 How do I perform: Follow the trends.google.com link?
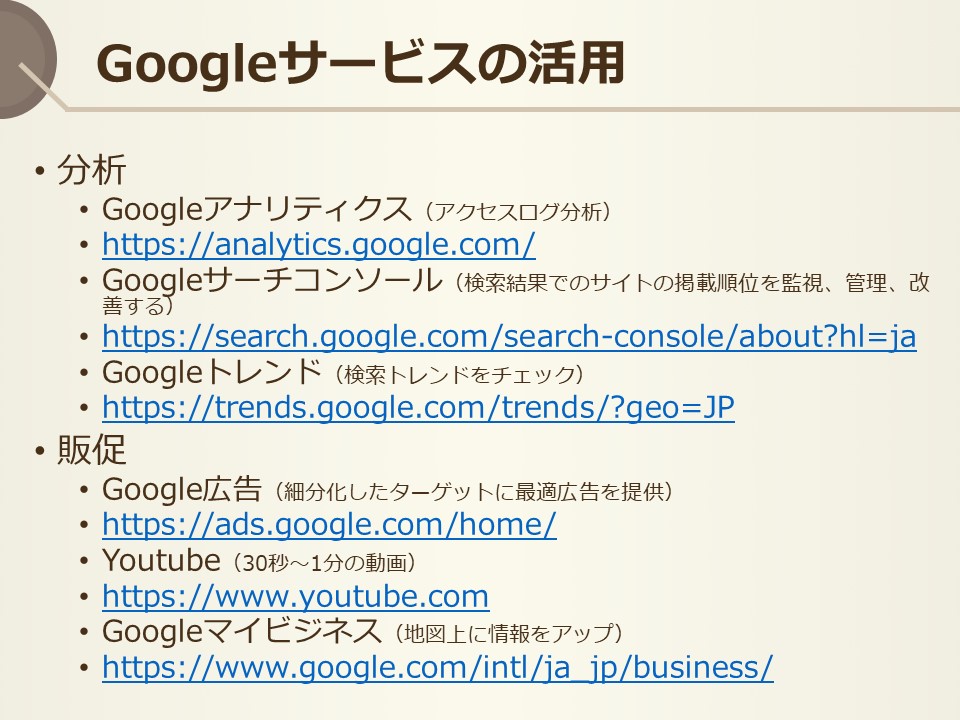click(418, 407)
